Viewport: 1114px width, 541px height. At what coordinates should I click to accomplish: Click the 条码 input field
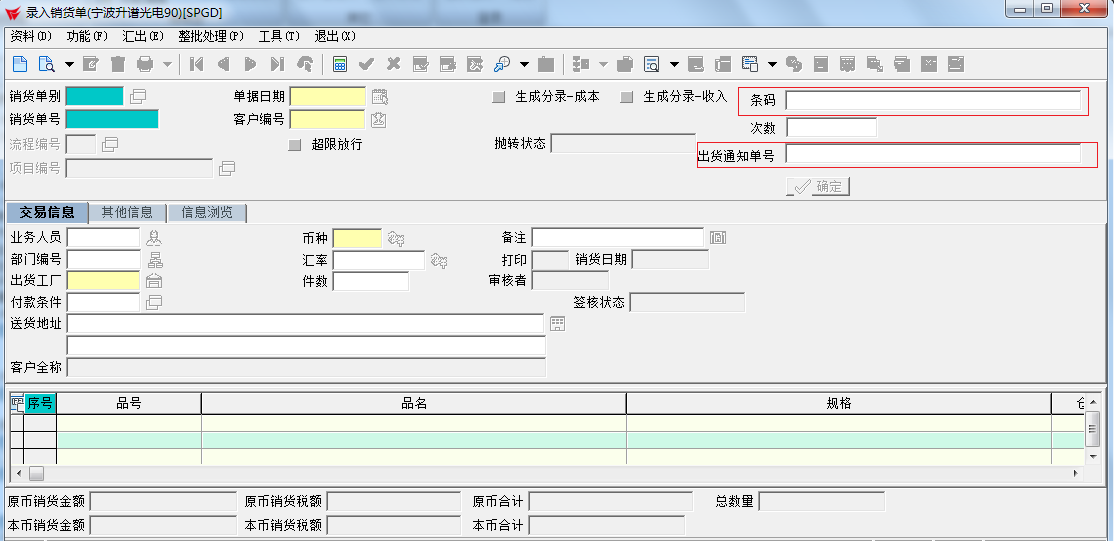(x=932, y=100)
